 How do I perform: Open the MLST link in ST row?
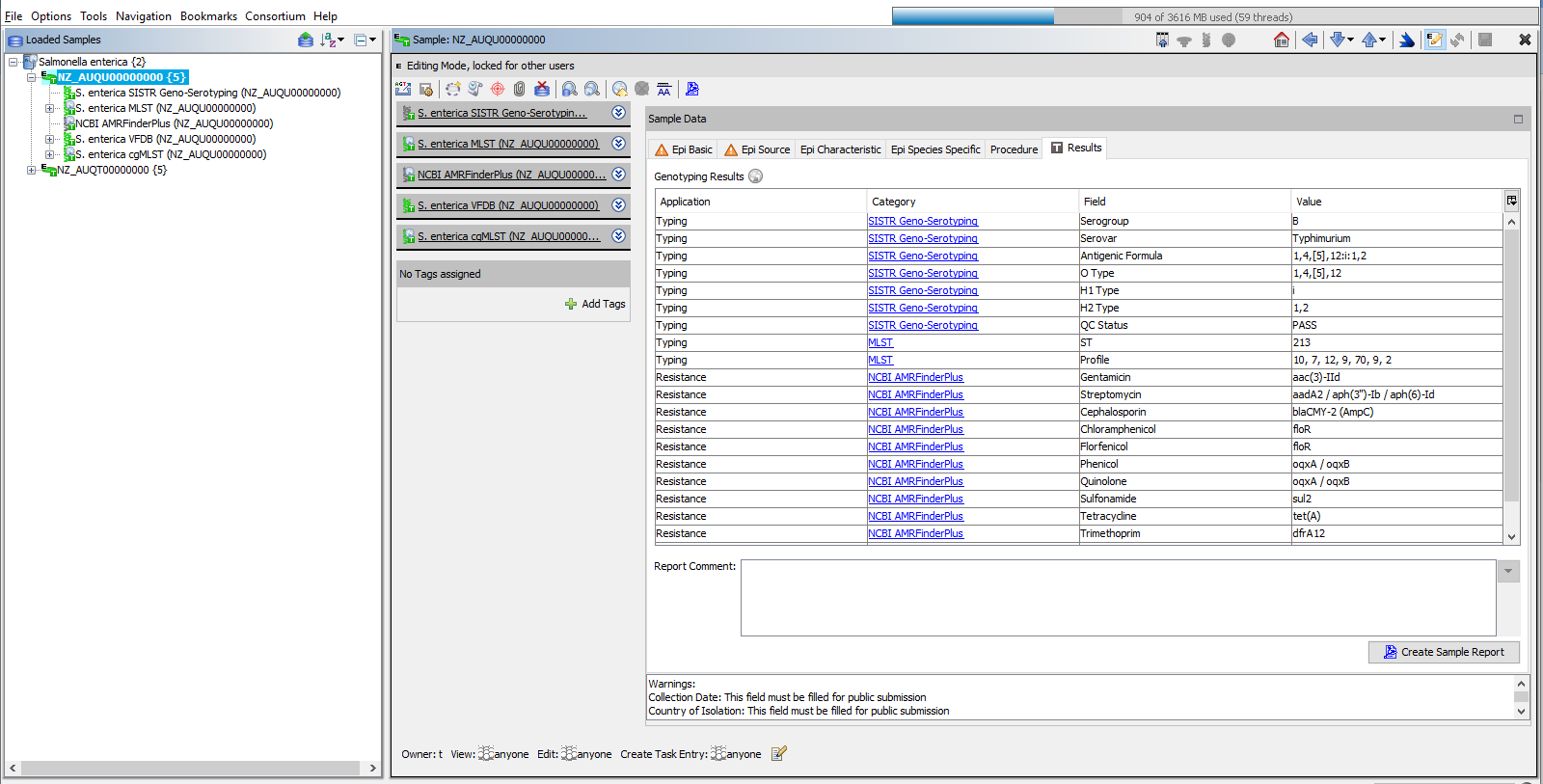[x=880, y=342]
